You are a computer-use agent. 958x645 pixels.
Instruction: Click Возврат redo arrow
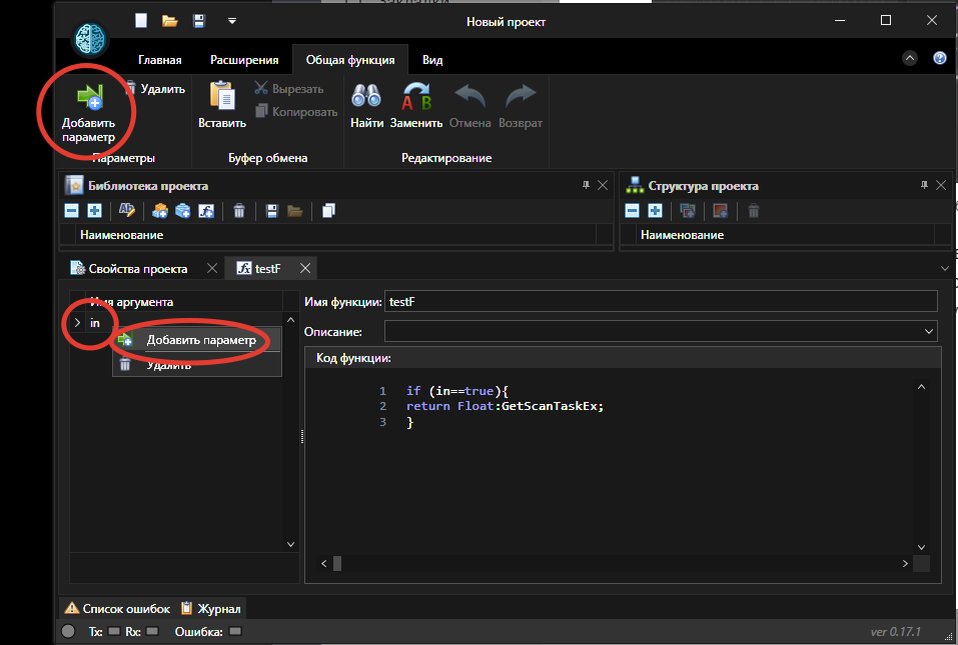pos(520,105)
